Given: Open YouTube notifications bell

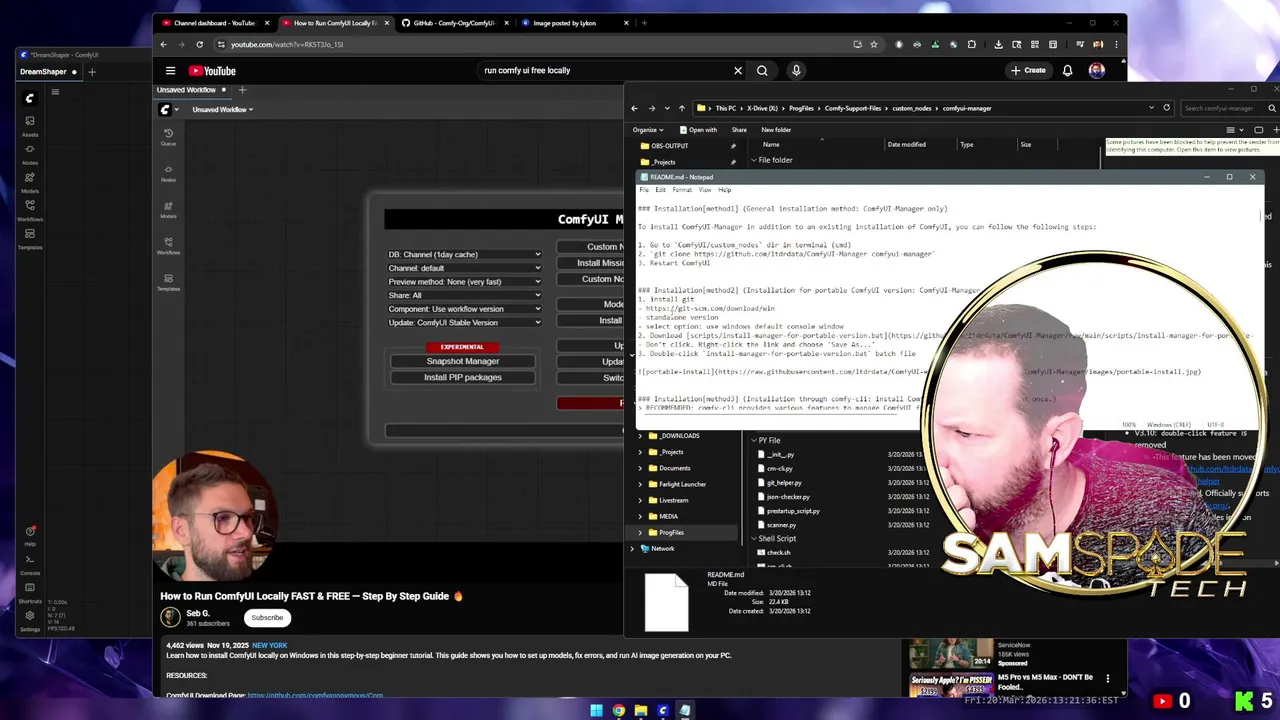Looking at the screenshot, I should (x=1067, y=71).
